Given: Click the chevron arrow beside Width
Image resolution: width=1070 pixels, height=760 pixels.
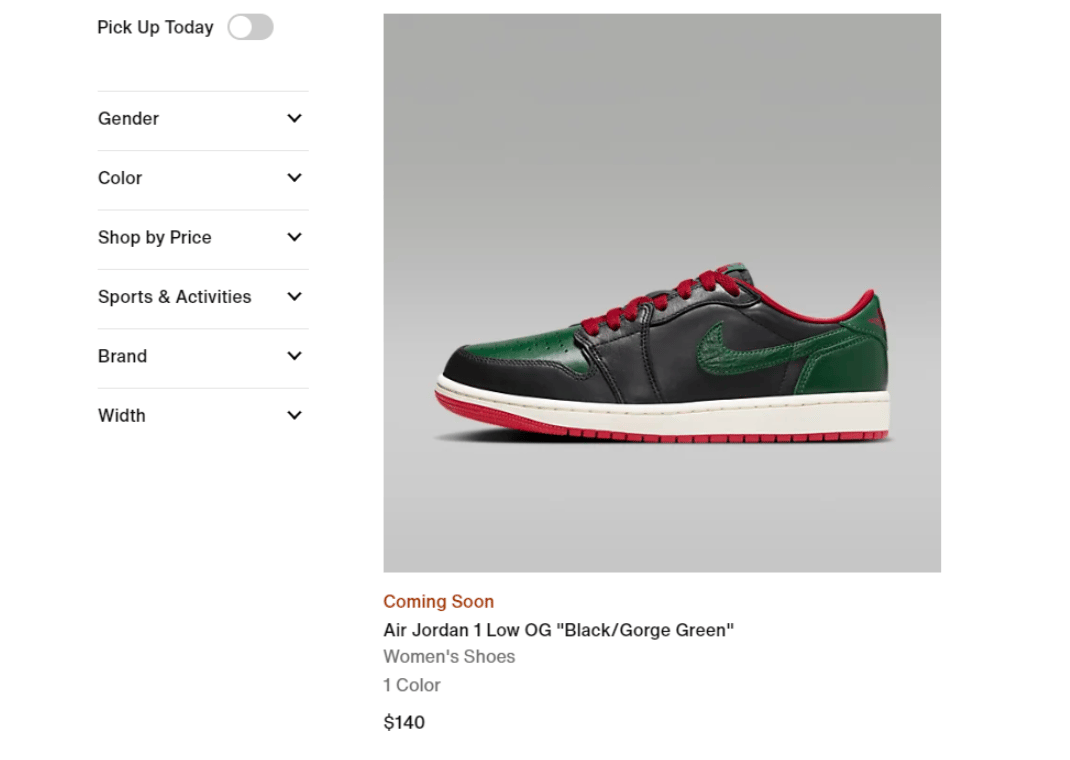Looking at the screenshot, I should tap(294, 416).
